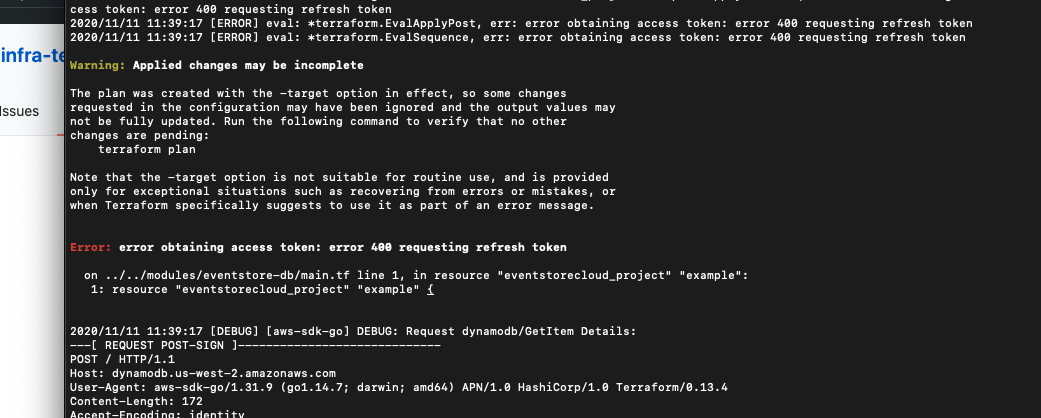The height and width of the screenshot is (418, 1041).
Task: Click the 'terraform plan' command text
Action: (x=132, y=149)
